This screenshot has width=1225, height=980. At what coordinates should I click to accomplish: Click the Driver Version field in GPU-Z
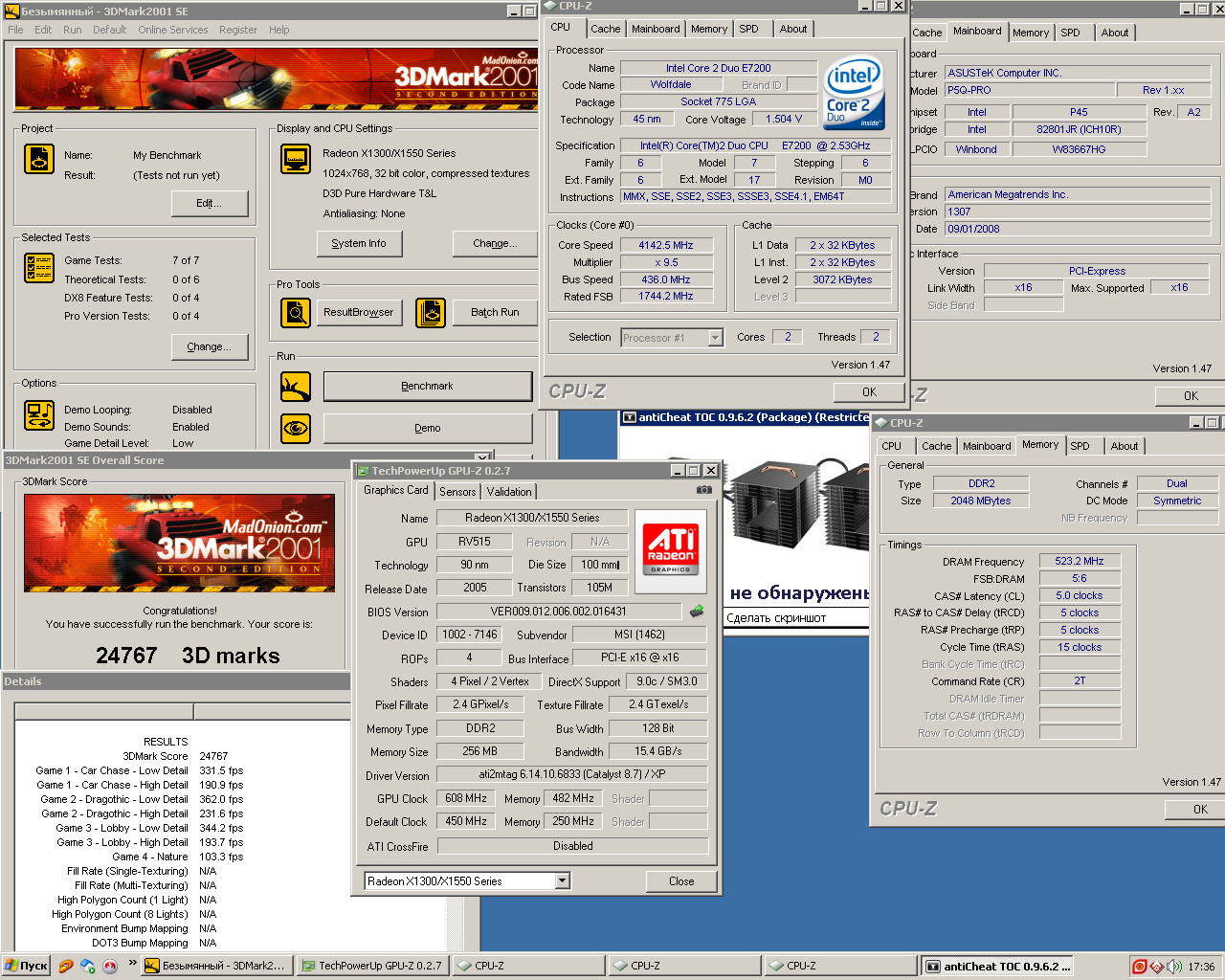coord(572,774)
